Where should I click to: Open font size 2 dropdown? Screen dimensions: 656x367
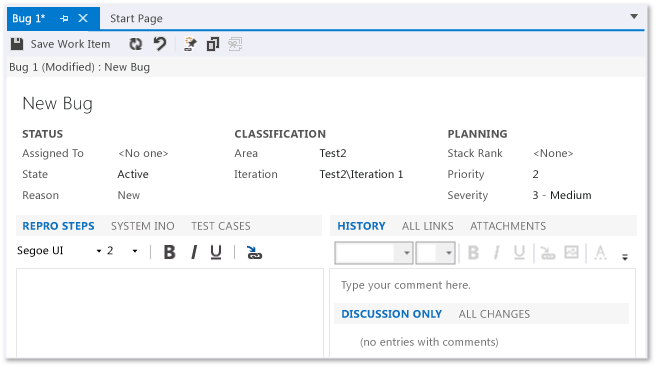coord(135,251)
